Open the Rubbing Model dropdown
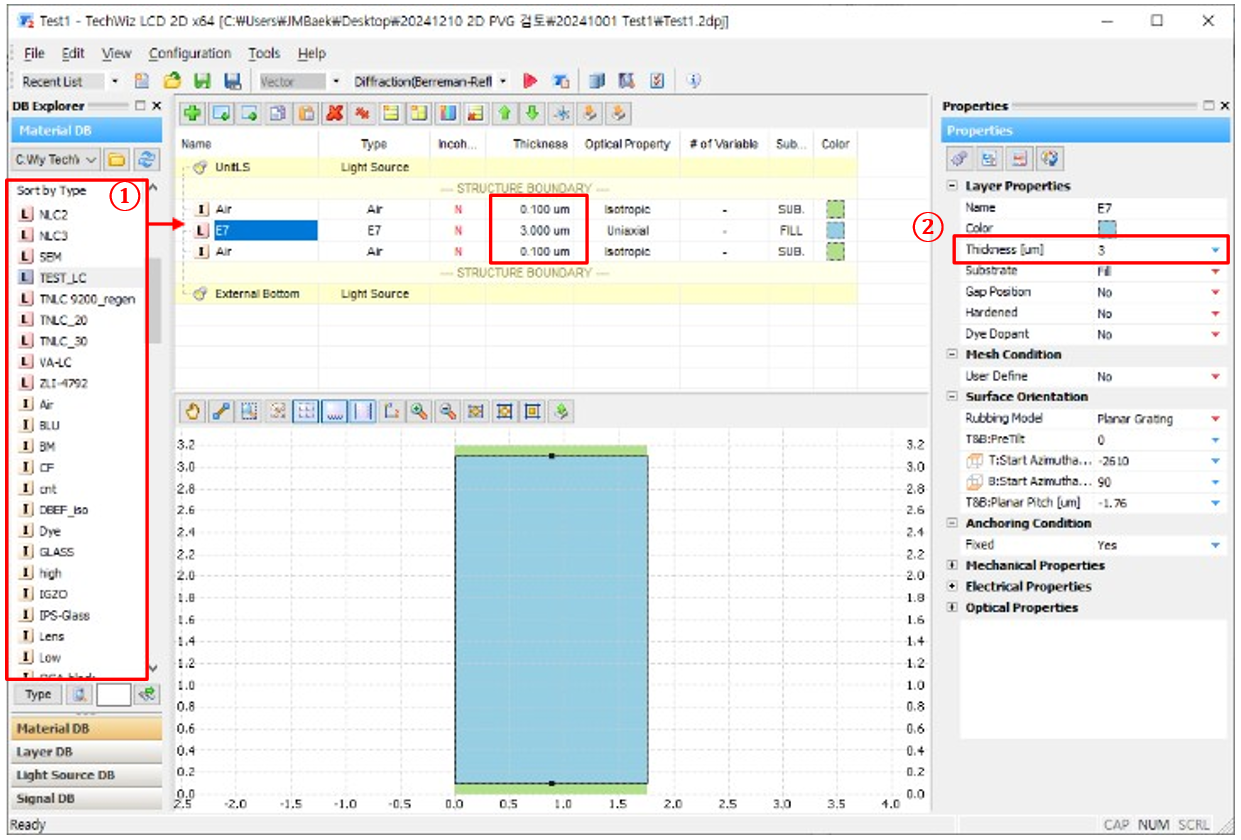Viewport: 1241px width, 840px height. click(x=1215, y=419)
